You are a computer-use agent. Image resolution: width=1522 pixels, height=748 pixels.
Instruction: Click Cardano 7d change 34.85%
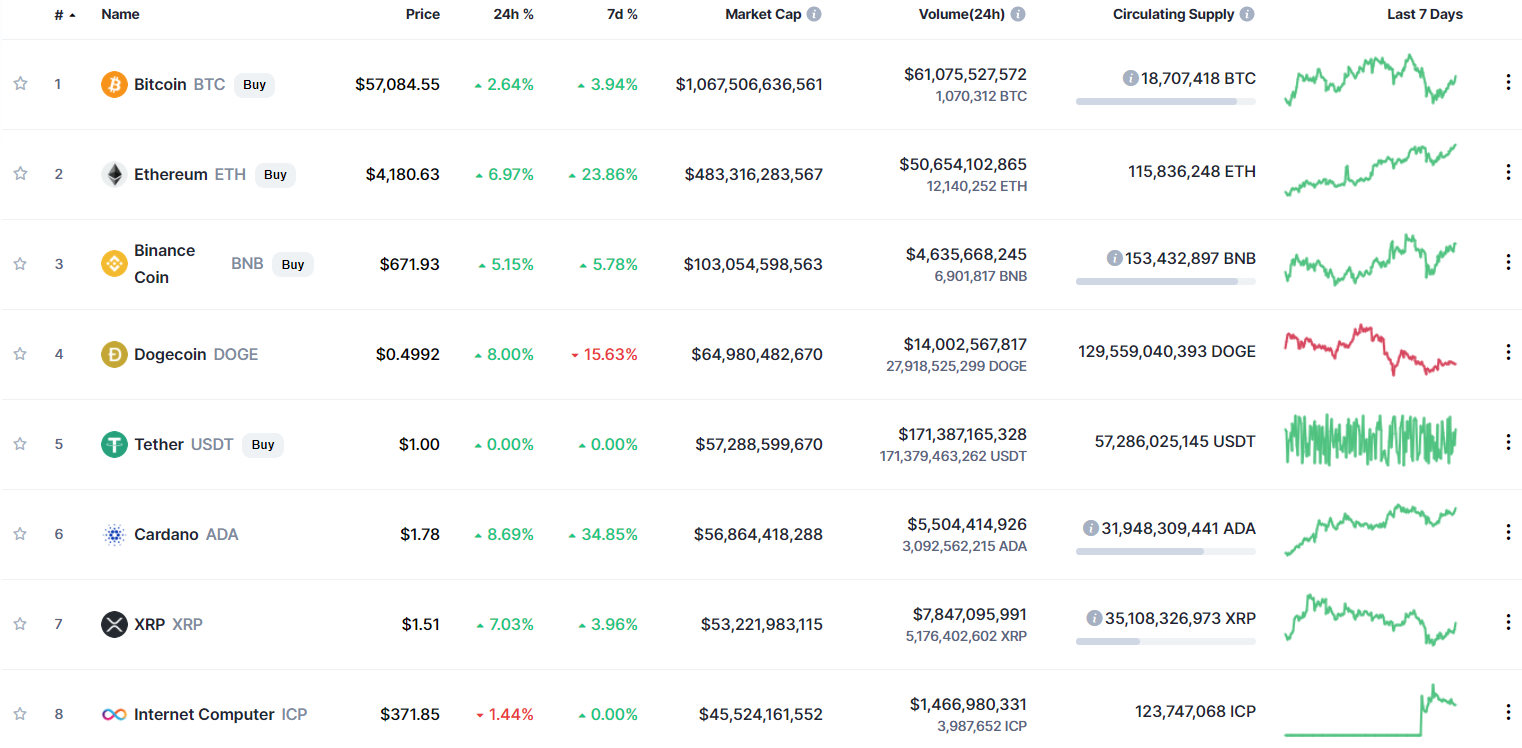click(x=603, y=534)
